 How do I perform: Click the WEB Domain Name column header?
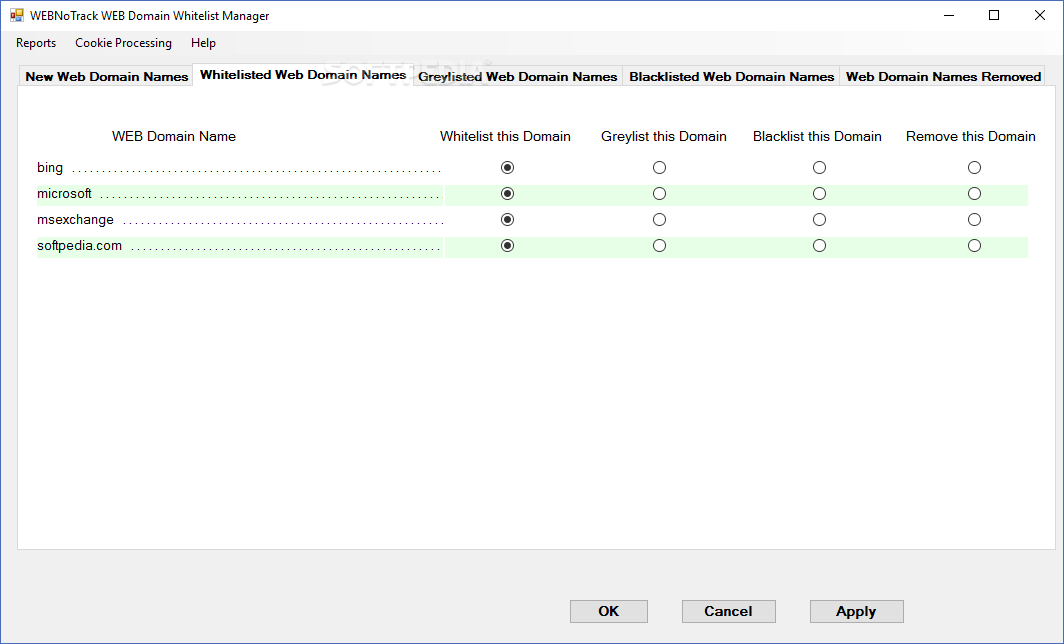(x=174, y=136)
